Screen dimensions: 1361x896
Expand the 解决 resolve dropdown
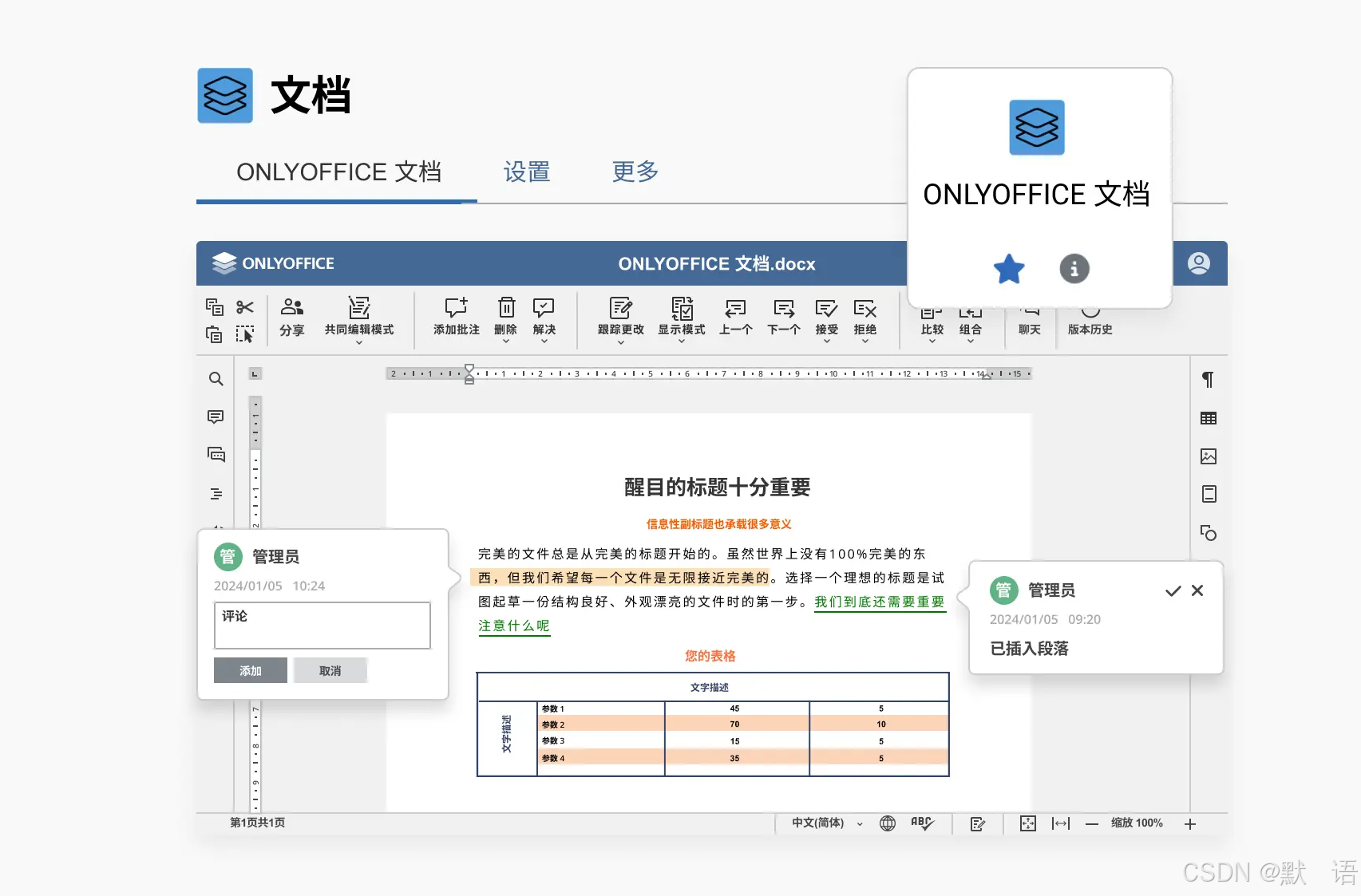click(x=544, y=342)
